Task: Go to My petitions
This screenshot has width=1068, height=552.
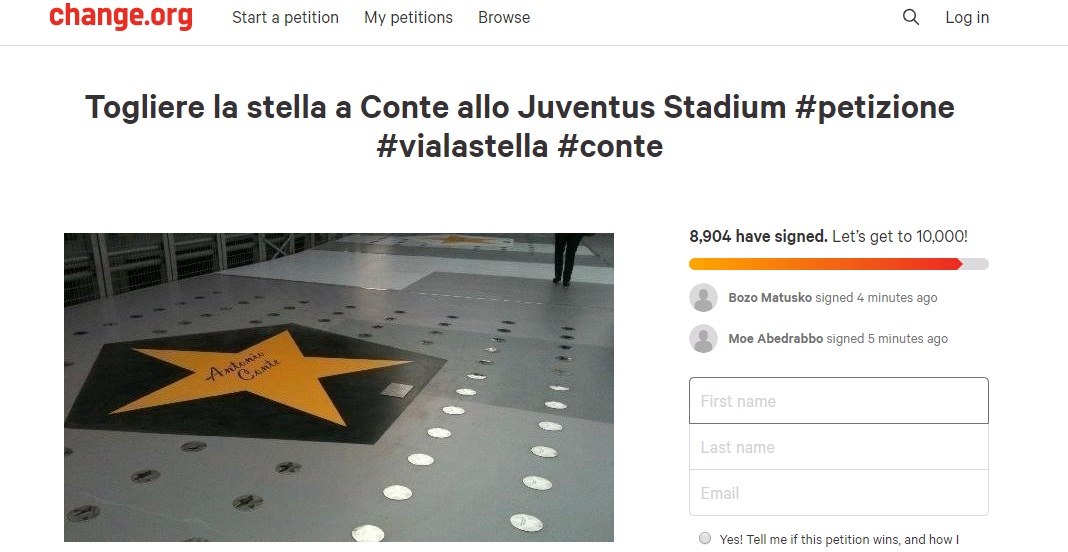Action: pos(408,18)
